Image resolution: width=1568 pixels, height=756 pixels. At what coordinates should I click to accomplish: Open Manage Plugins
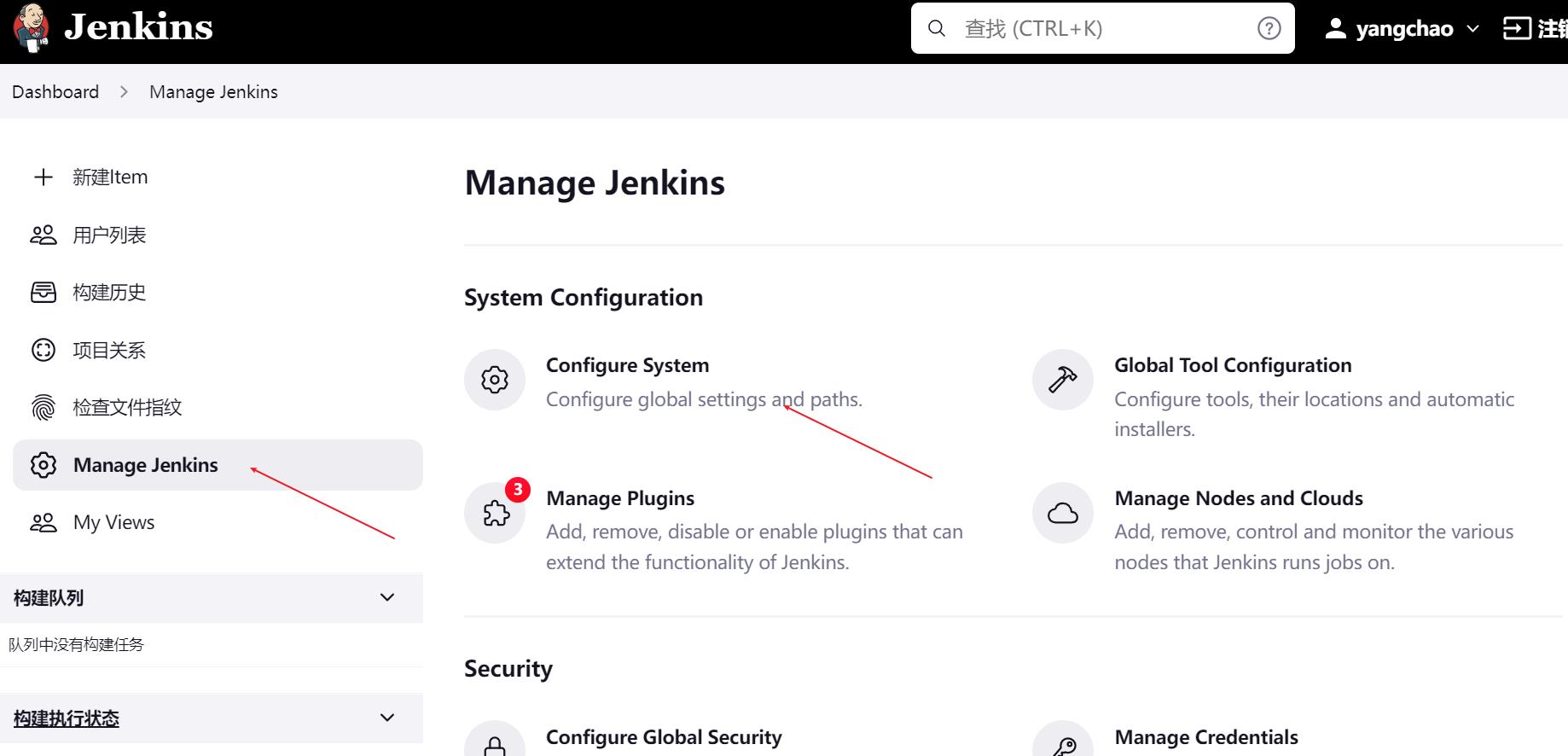[x=620, y=498]
